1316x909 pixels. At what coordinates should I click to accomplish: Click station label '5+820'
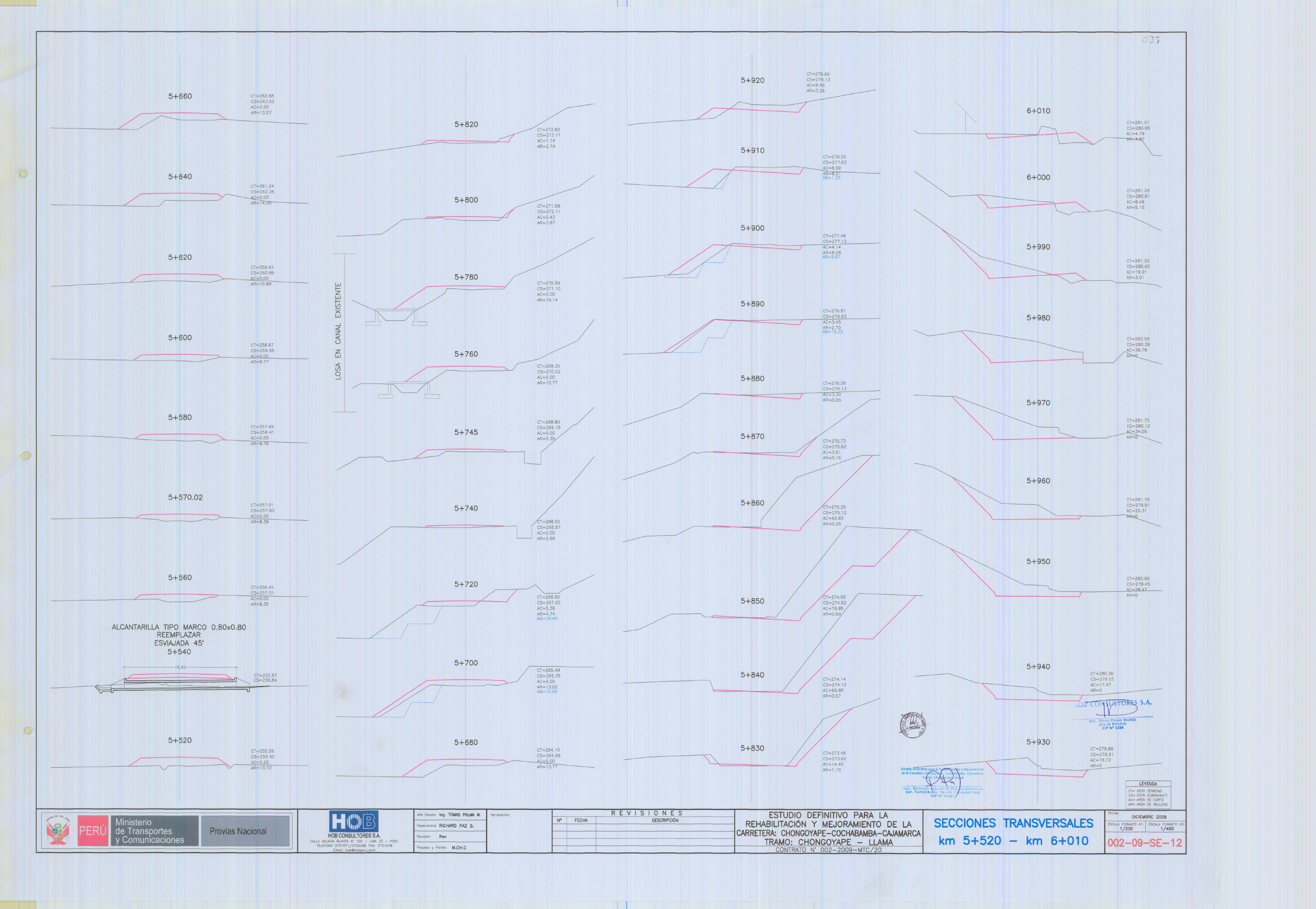(x=466, y=124)
